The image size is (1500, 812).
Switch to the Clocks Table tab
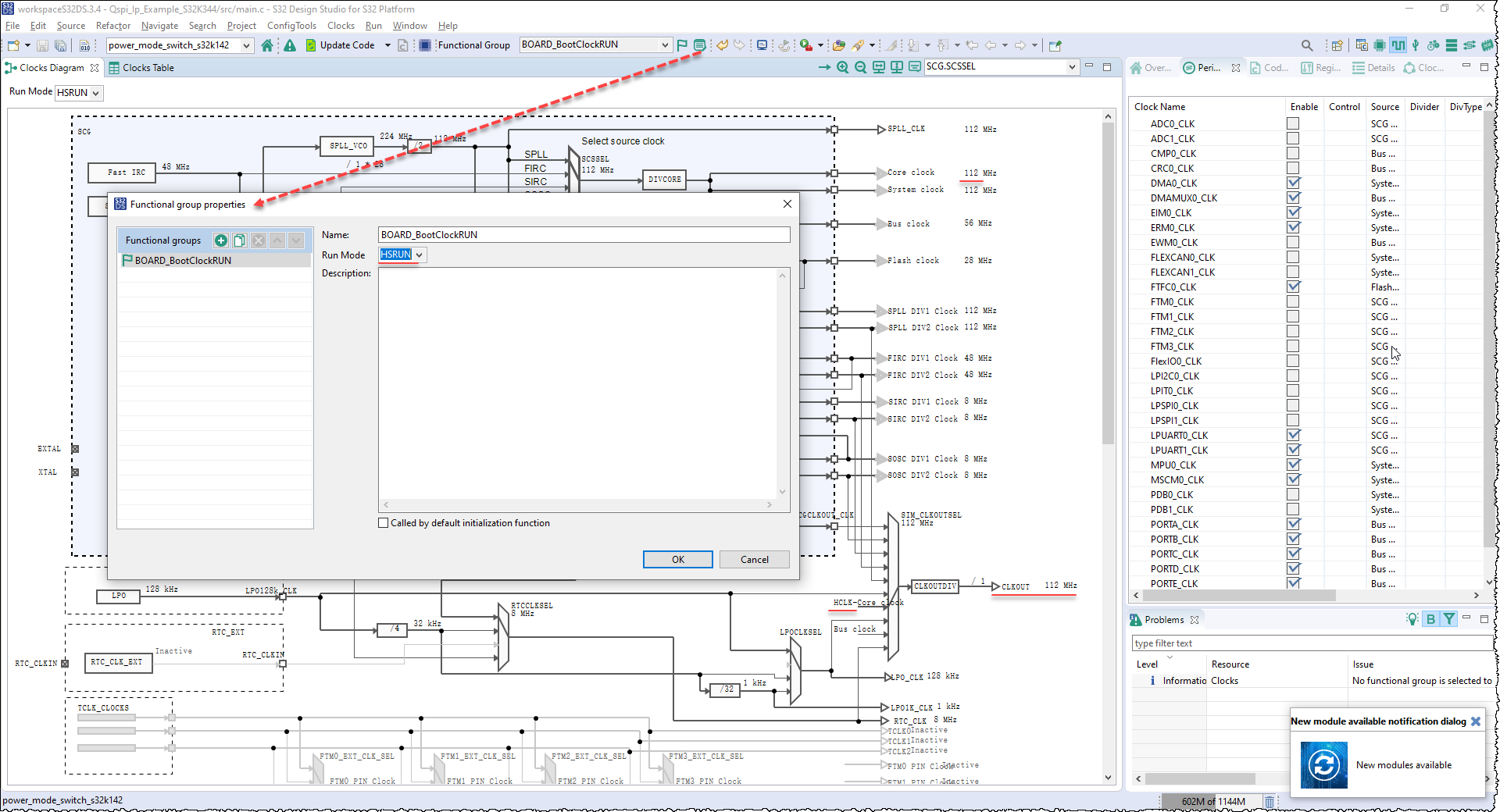click(x=148, y=68)
